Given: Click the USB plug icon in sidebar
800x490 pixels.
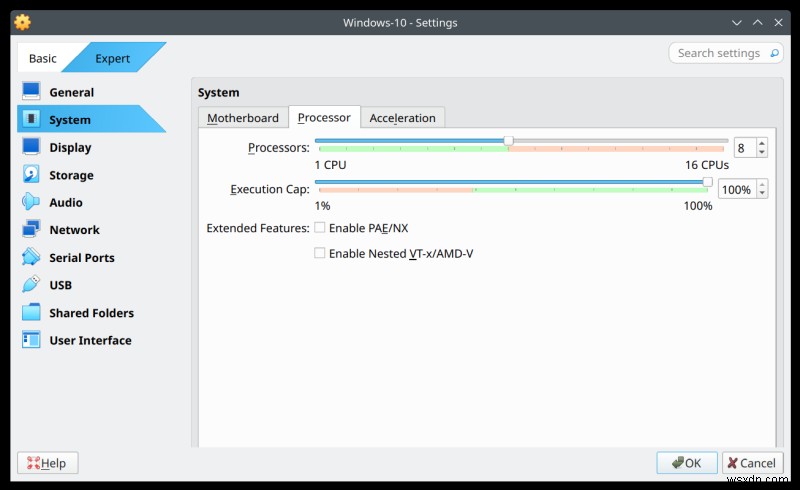Looking at the screenshot, I should click(x=31, y=284).
